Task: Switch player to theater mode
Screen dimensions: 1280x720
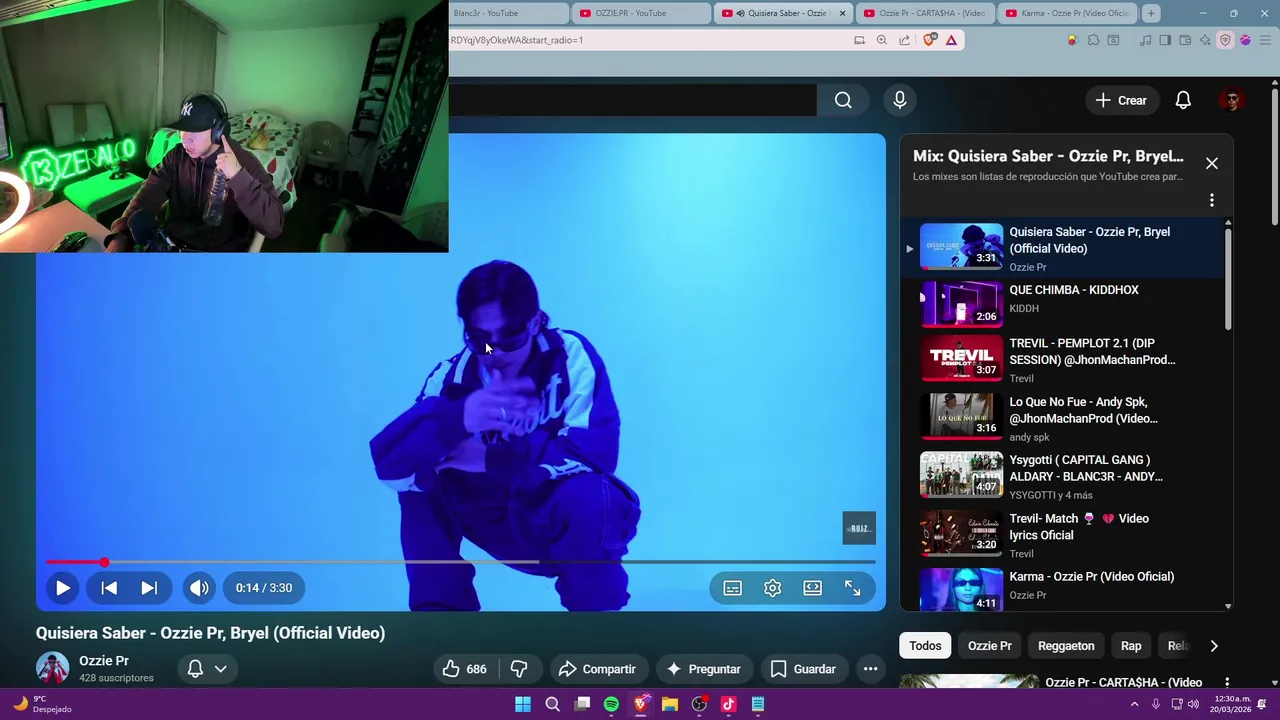Action: 813,588
